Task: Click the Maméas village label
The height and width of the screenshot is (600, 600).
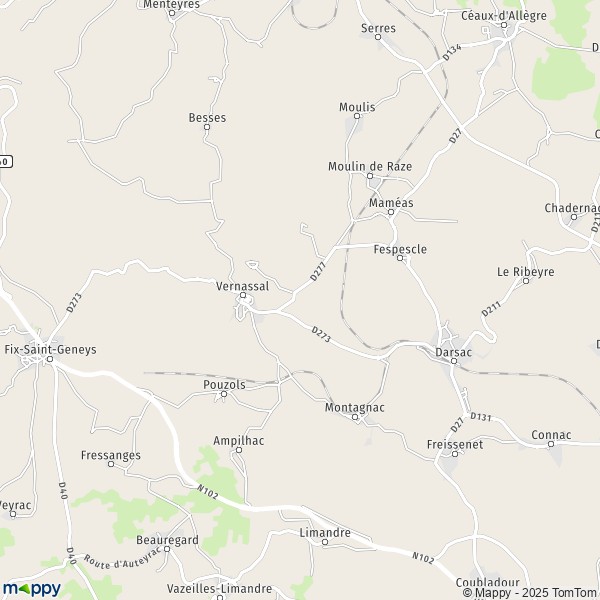Action: tap(391, 202)
